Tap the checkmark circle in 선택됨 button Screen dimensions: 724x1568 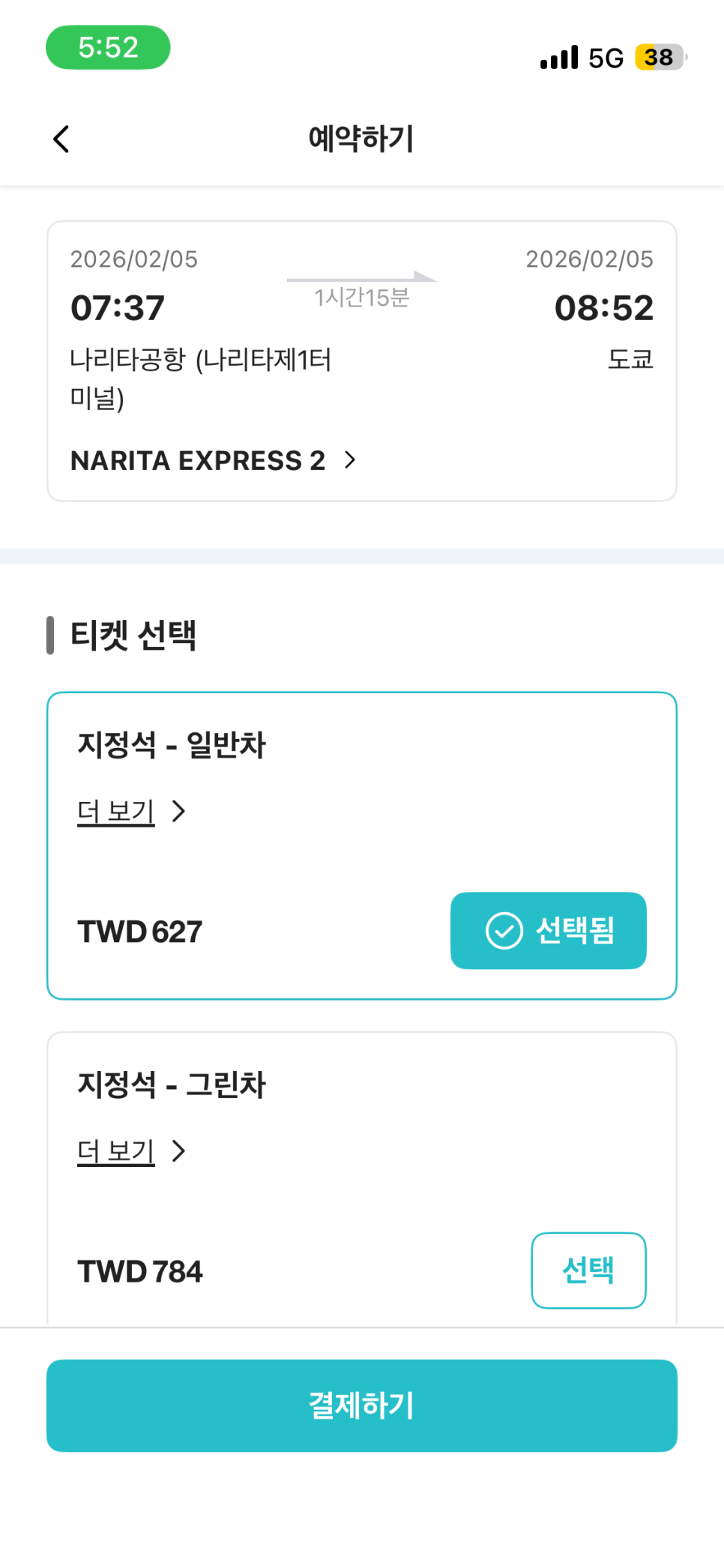[x=504, y=931]
